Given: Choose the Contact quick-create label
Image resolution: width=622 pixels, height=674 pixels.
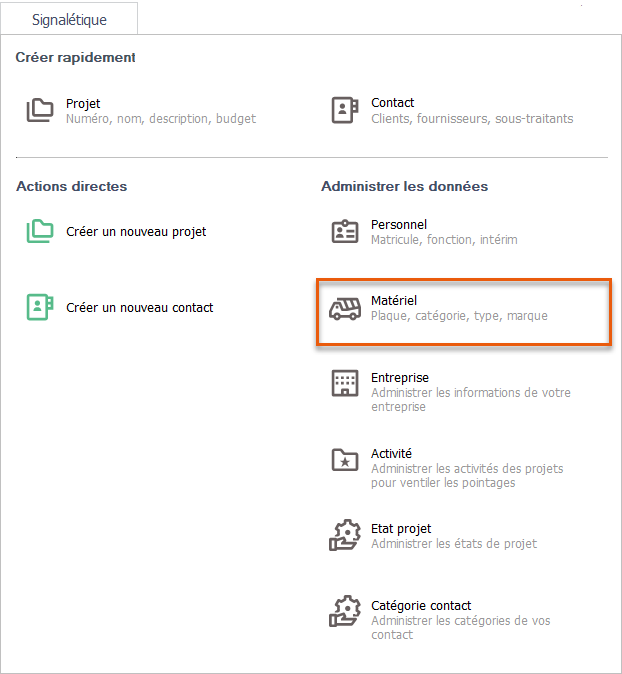Looking at the screenshot, I should [392, 103].
